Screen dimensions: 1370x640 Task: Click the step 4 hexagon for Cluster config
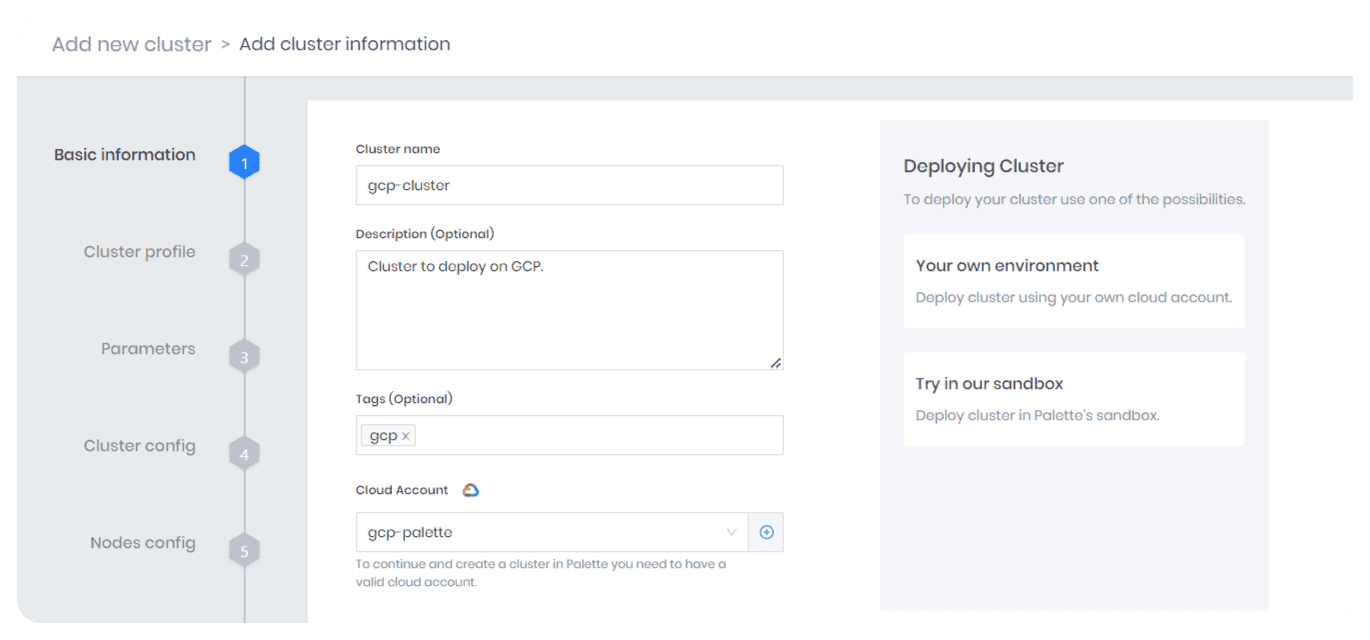(244, 454)
